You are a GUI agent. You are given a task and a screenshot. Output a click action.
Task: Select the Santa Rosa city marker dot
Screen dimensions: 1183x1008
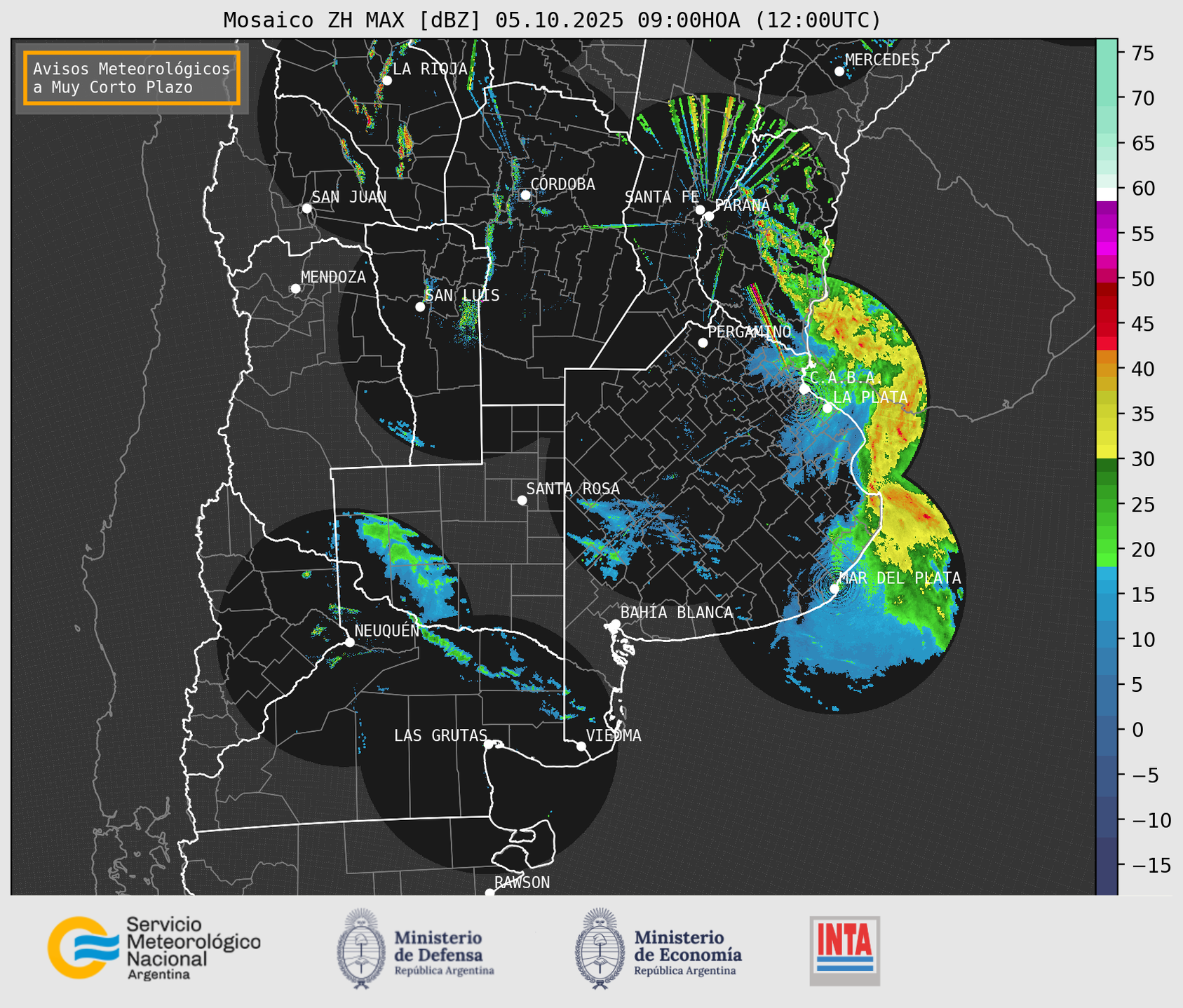click(522, 500)
